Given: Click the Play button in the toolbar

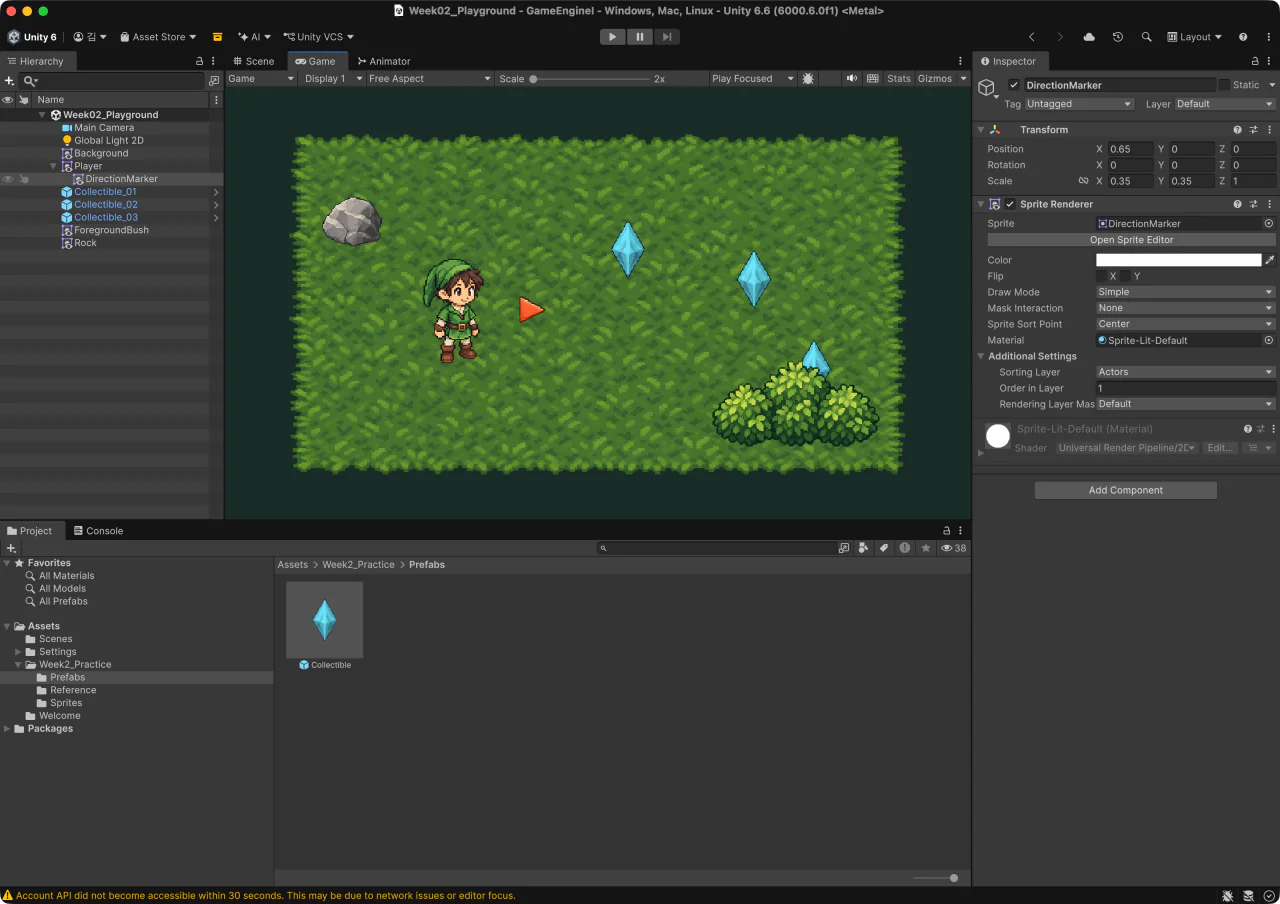Looking at the screenshot, I should coord(612,37).
